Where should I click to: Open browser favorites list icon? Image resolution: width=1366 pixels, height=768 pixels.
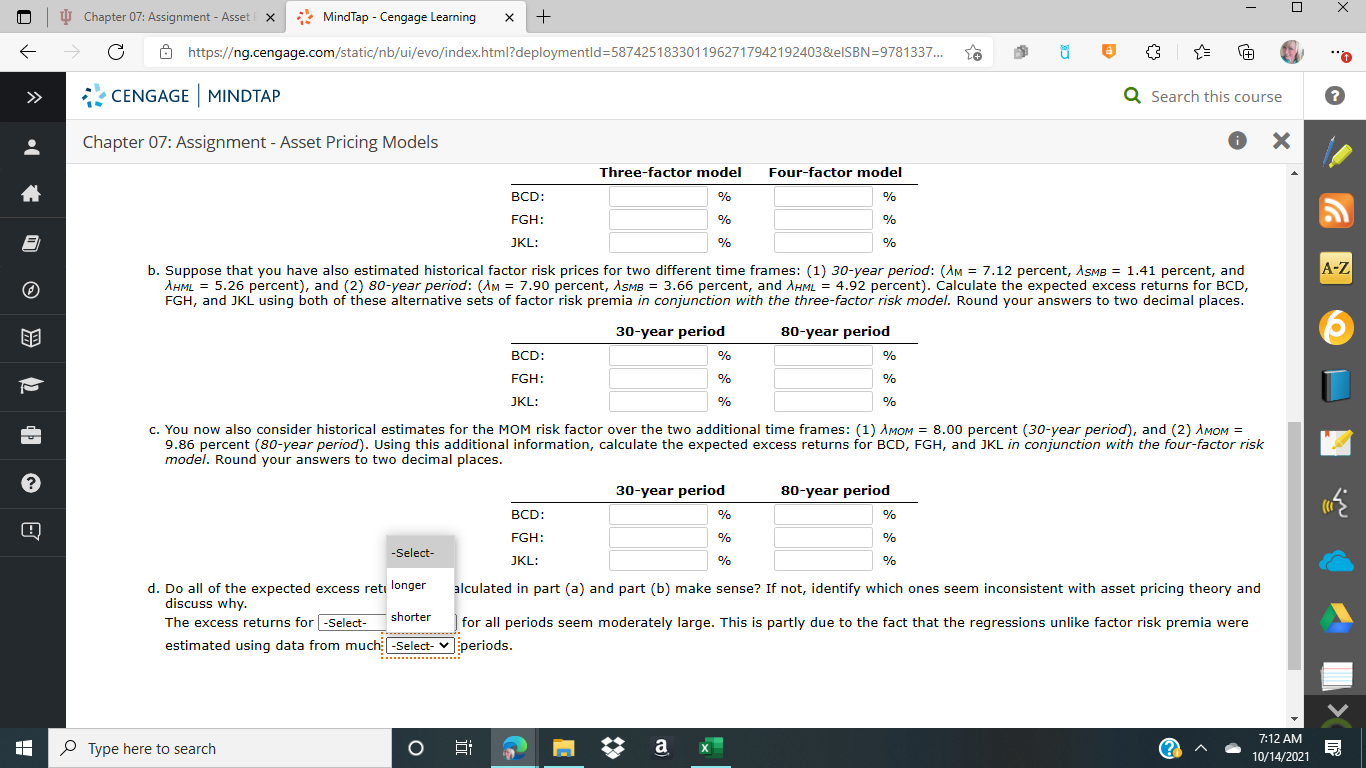click(x=1201, y=52)
